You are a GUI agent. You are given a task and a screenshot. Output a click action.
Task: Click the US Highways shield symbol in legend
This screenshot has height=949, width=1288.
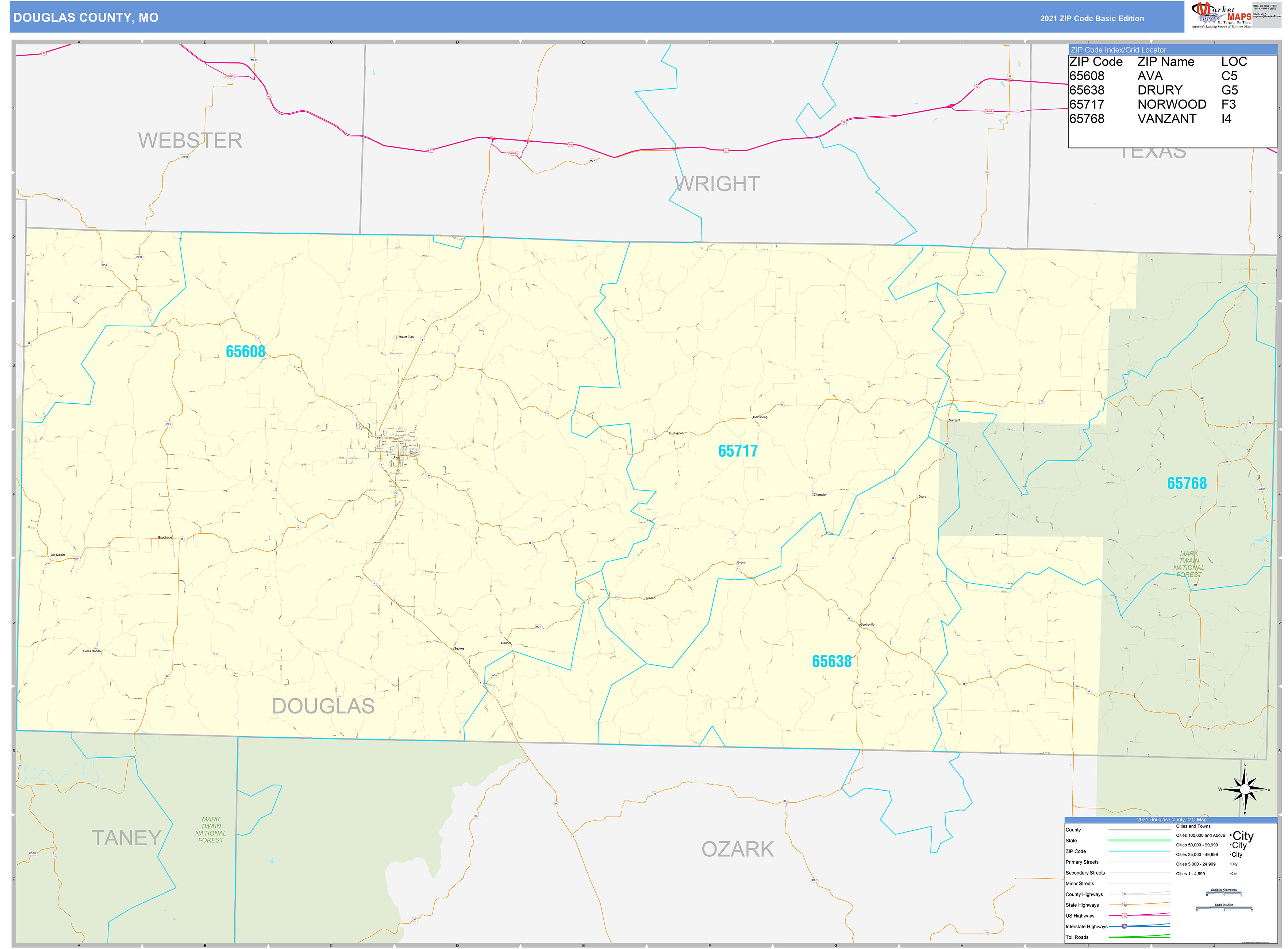pyautogui.click(x=1124, y=915)
